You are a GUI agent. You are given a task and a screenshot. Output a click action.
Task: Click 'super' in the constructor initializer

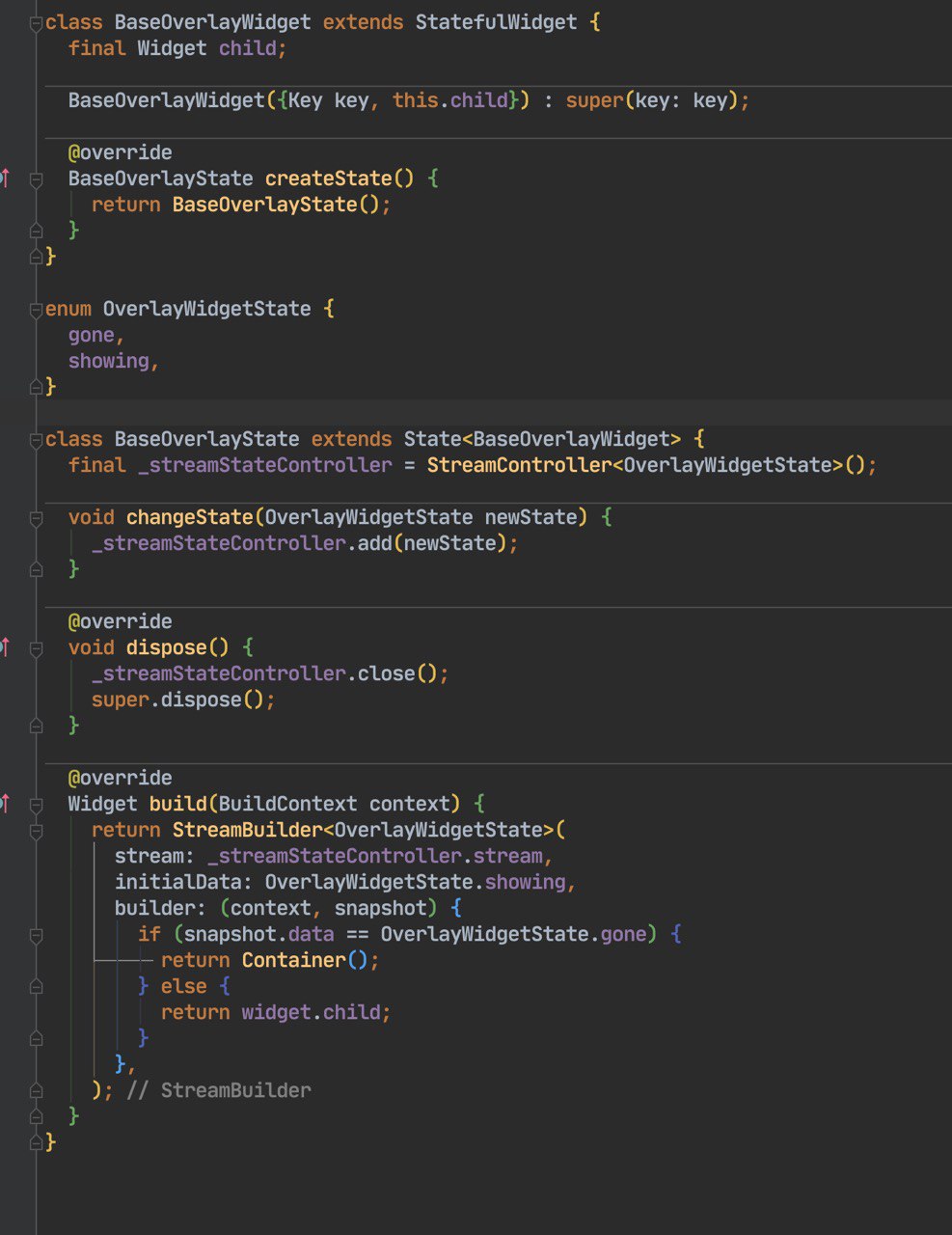click(x=594, y=100)
